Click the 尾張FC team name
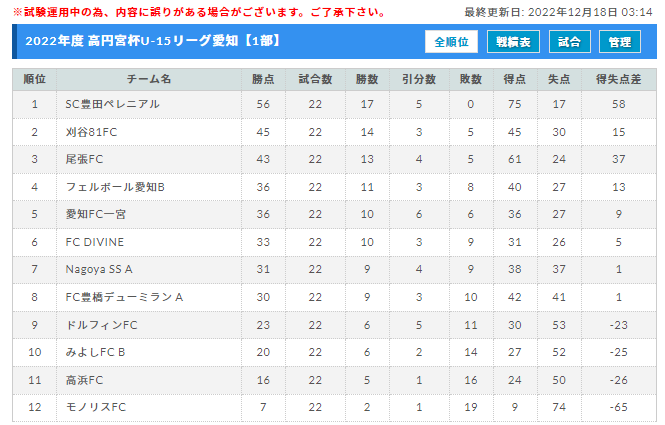This screenshot has width=665, height=425. [x=84, y=159]
